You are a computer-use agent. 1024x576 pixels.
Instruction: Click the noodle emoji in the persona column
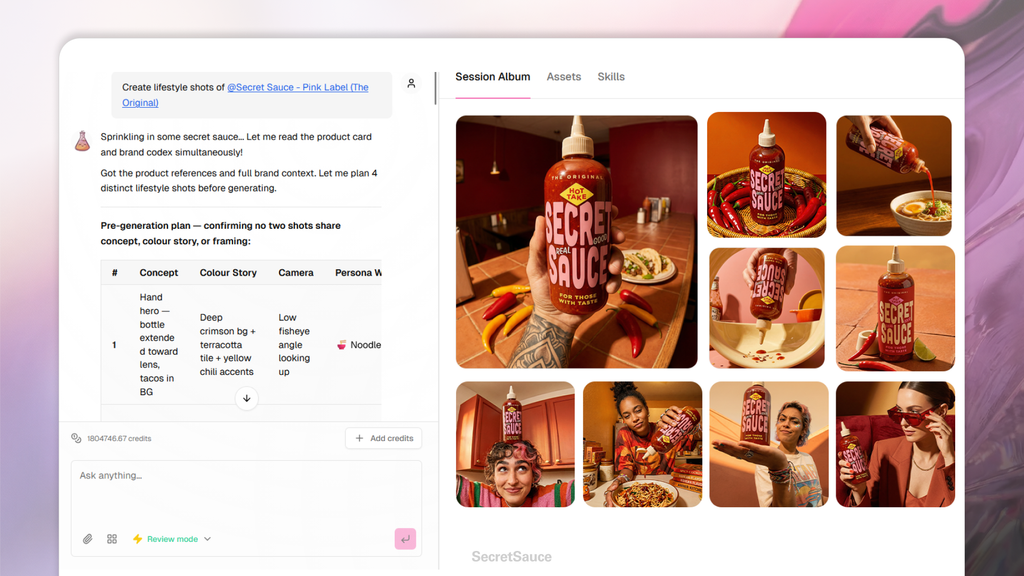[x=342, y=344]
